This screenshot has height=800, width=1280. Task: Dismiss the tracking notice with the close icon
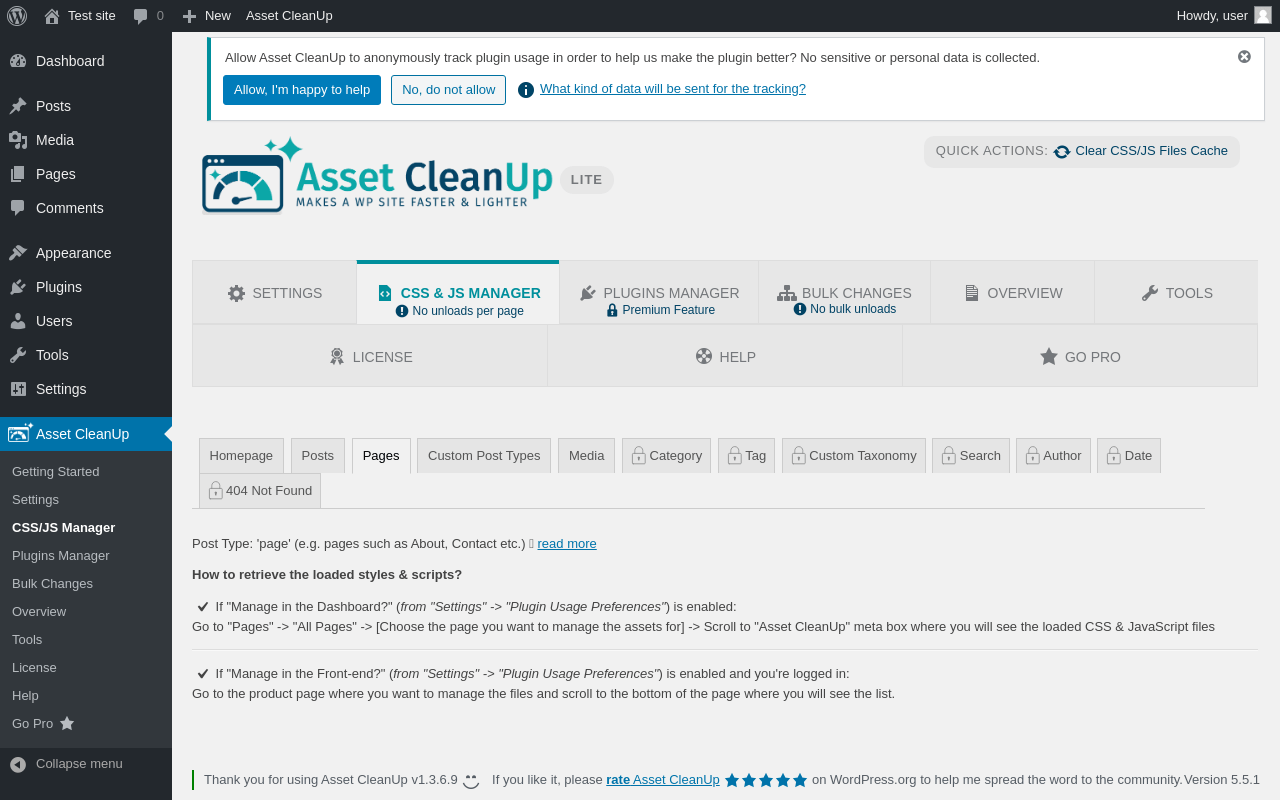click(x=1244, y=57)
